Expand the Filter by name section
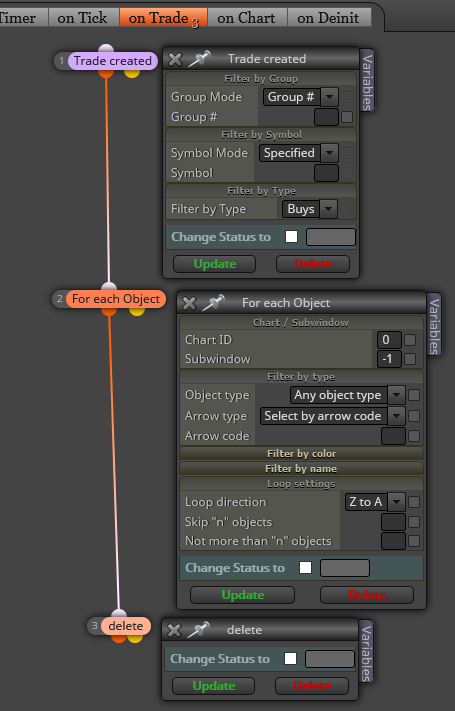The image size is (455, 711). (x=301, y=468)
